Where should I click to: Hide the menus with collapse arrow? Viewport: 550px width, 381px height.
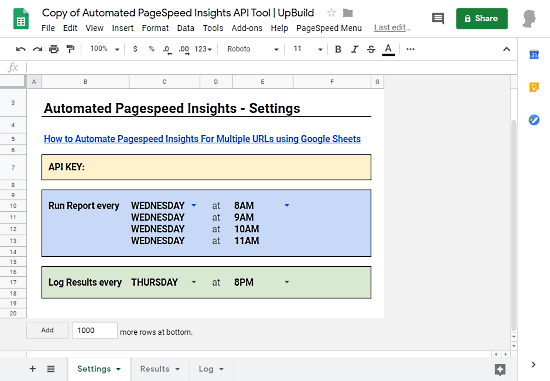[506, 49]
